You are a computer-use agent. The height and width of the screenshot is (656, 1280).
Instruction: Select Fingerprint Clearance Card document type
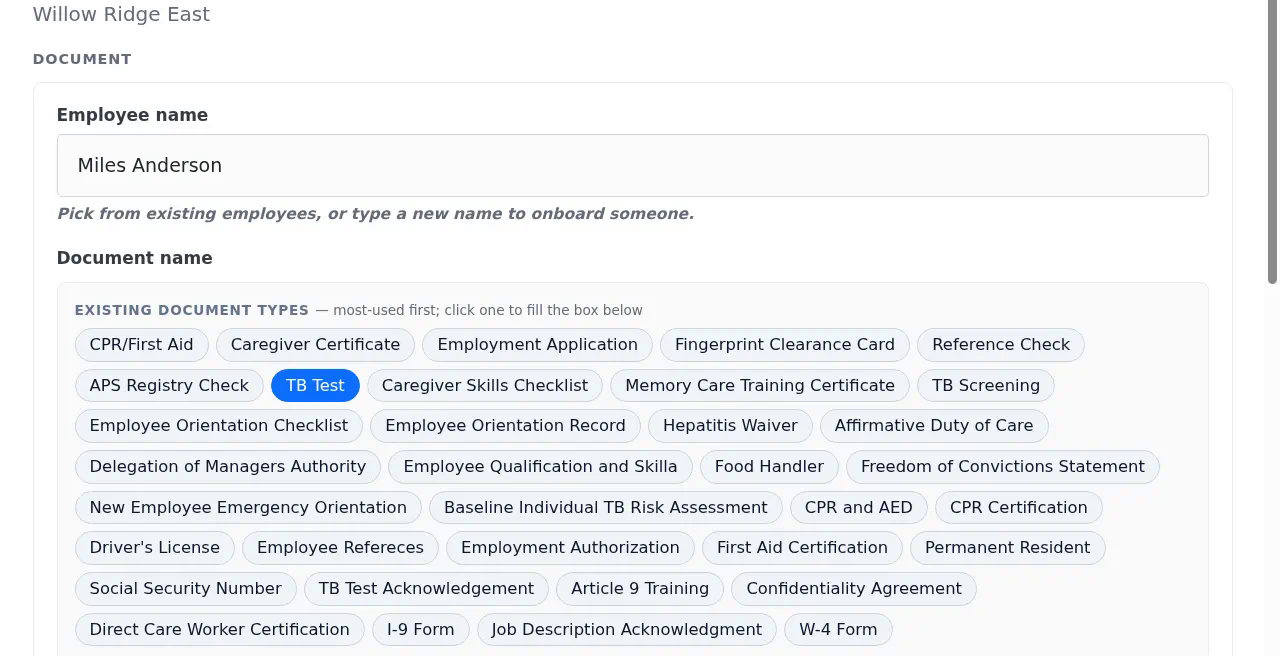pyautogui.click(x=784, y=344)
